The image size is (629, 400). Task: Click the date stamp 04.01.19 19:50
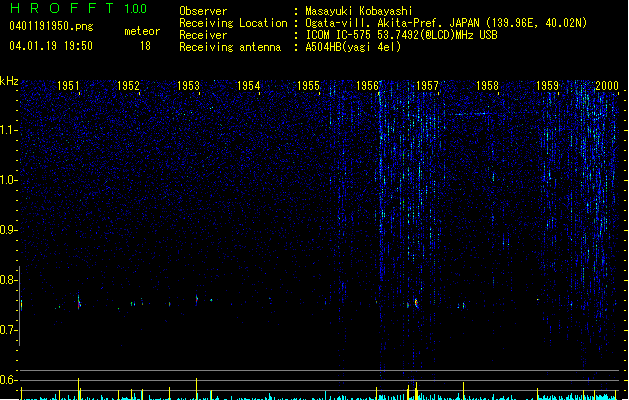[x=51, y=46]
